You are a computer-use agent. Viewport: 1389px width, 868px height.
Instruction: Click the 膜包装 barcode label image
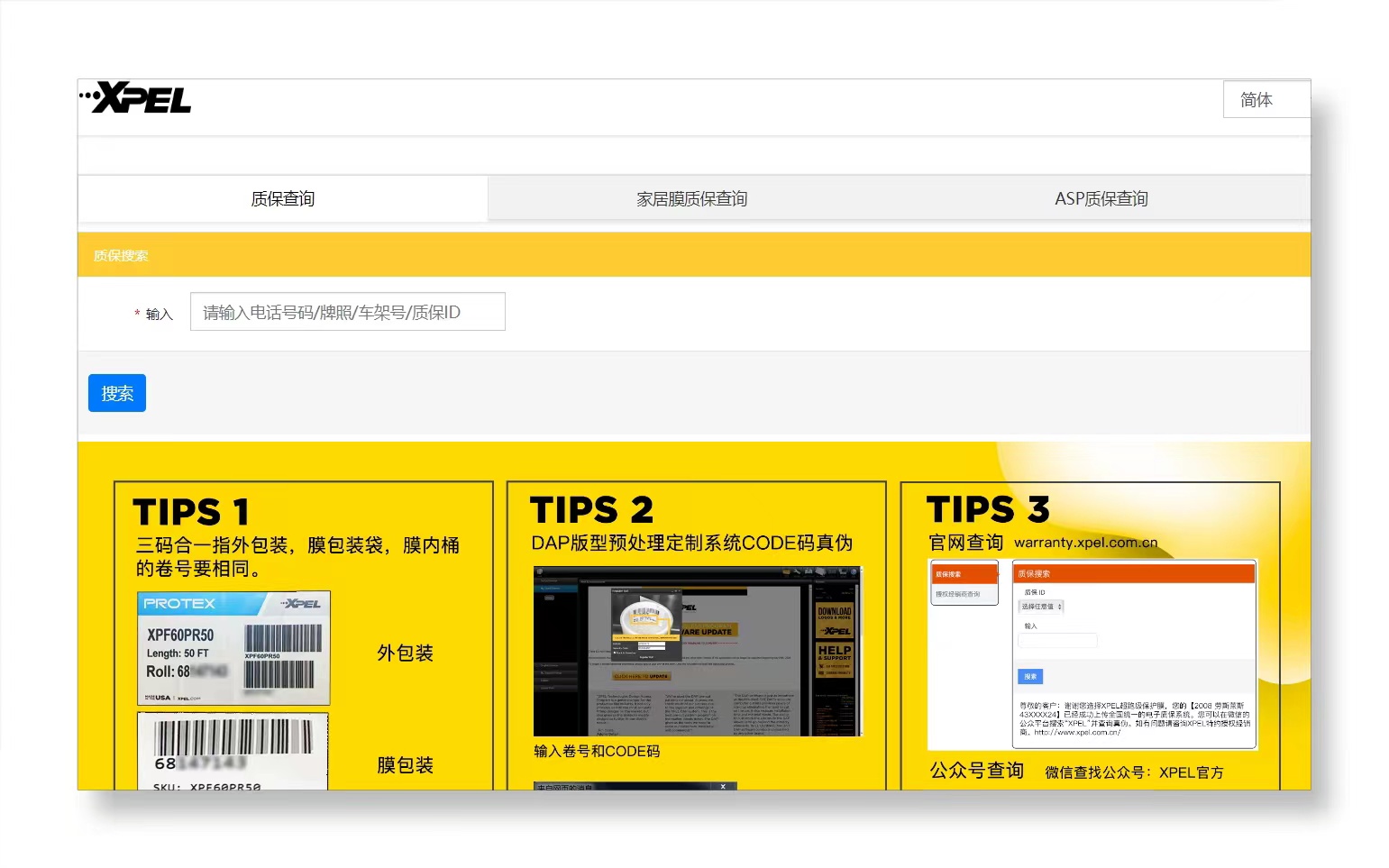(x=233, y=751)
